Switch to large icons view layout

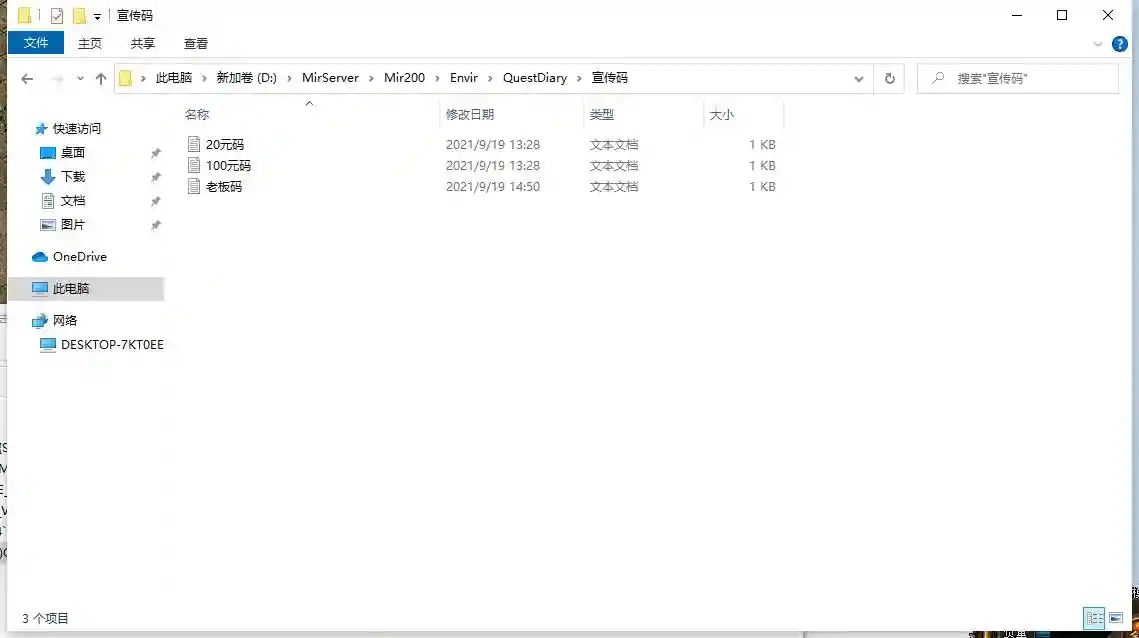point(1116,618)
